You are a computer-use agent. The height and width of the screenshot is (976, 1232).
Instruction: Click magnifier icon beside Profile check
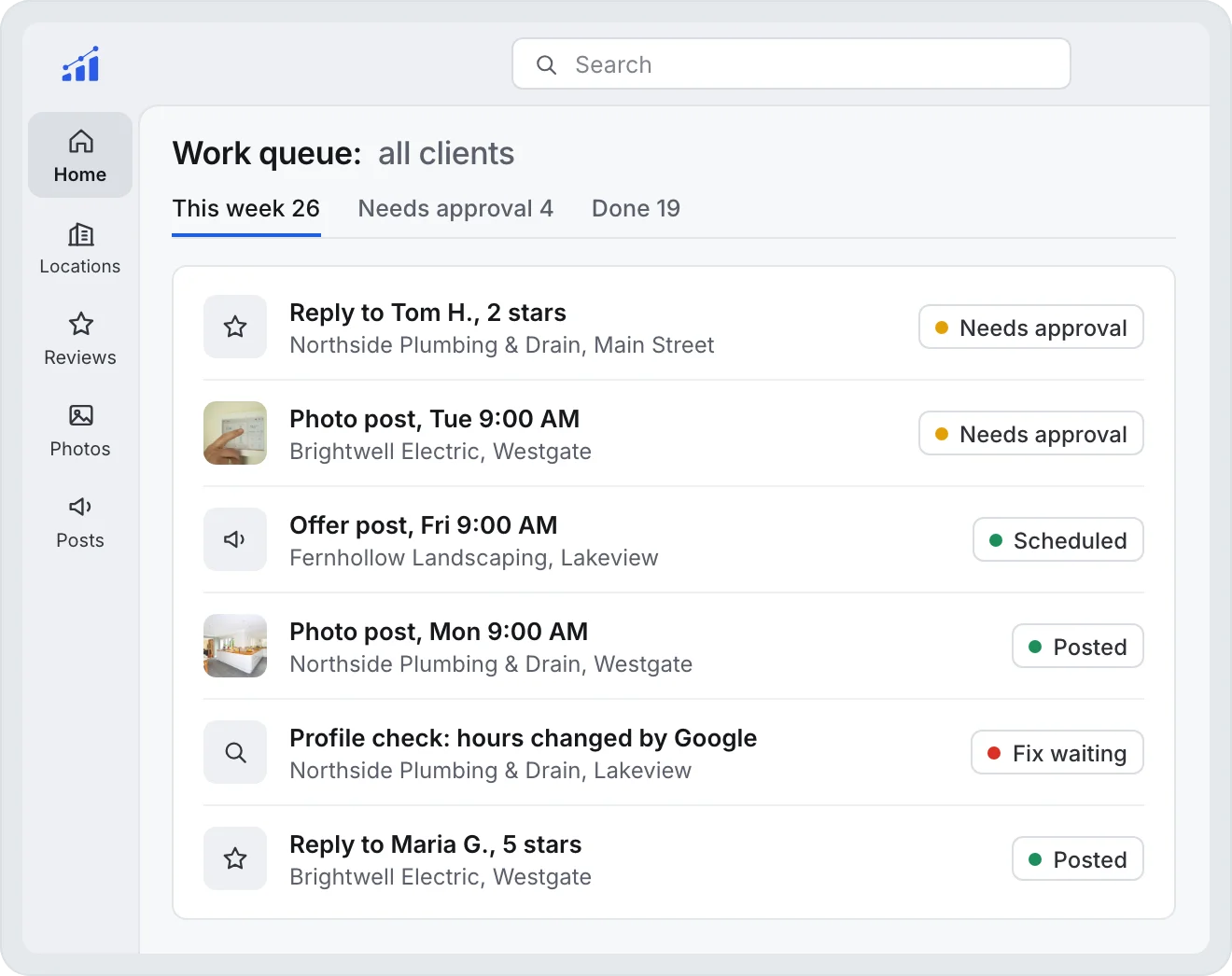pos(235,752)
